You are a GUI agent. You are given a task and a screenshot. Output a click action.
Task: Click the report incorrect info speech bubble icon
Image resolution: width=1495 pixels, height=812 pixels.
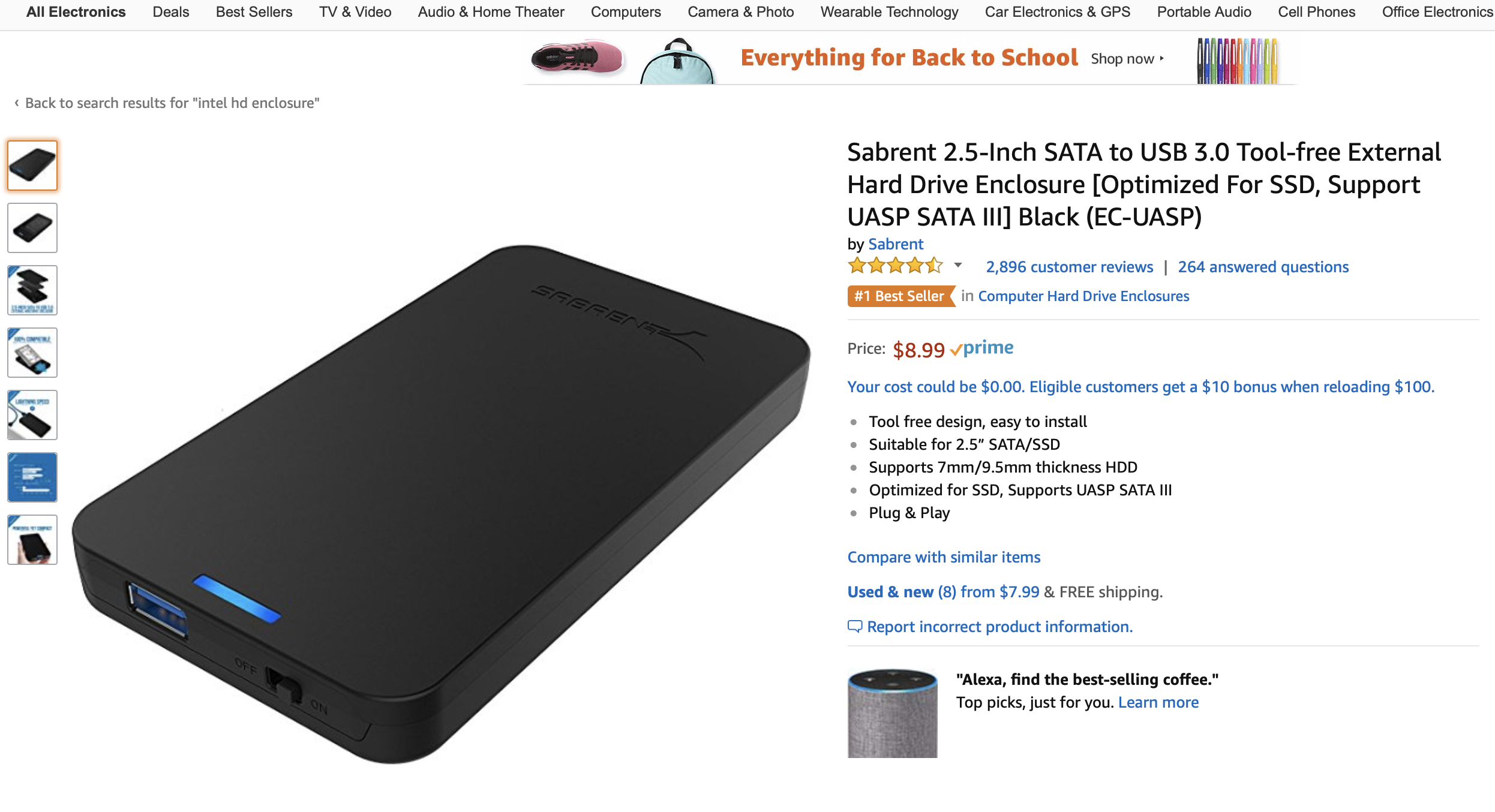tap(854, 627)
